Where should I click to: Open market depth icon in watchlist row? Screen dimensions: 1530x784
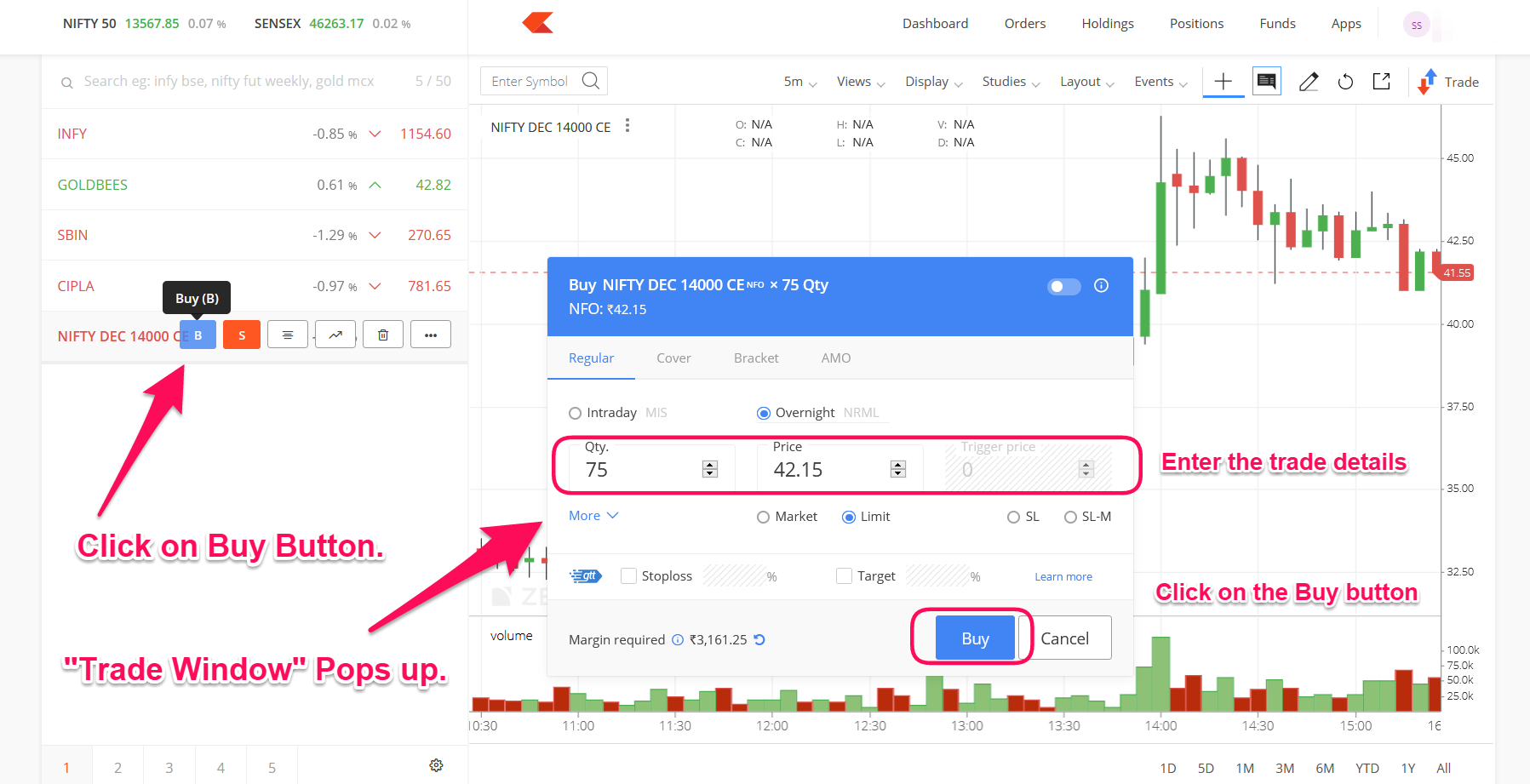(288, 335)
